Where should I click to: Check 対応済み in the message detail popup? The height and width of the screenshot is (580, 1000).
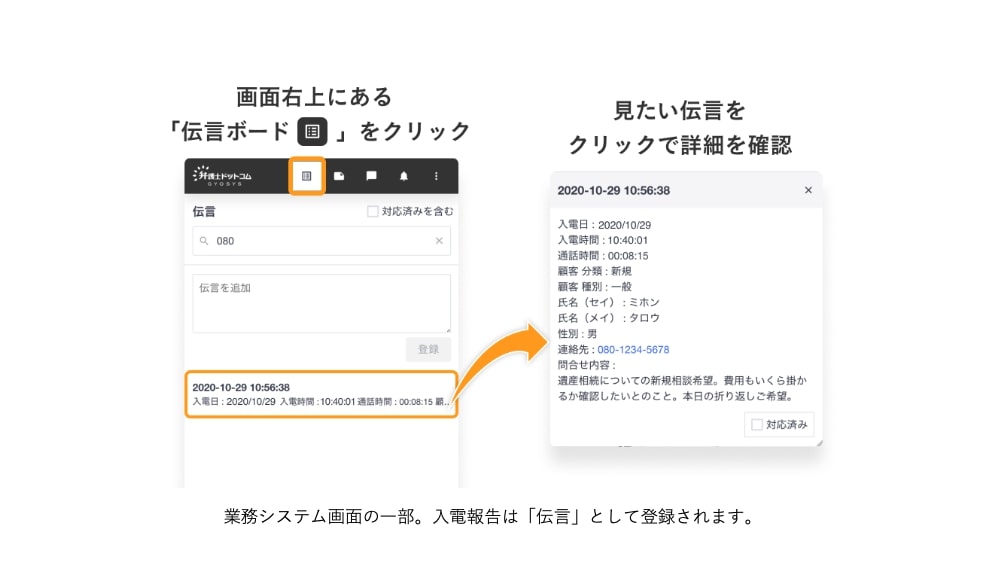click(x=757, y=424)
